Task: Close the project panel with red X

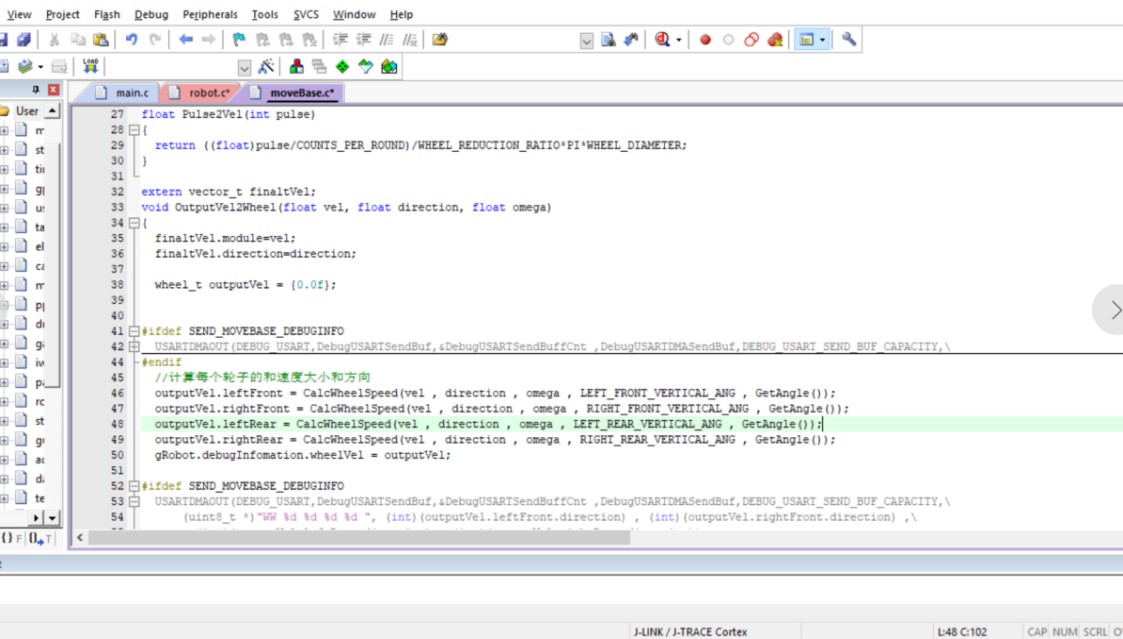Action: pyautogui.click(x=54, y=90)
